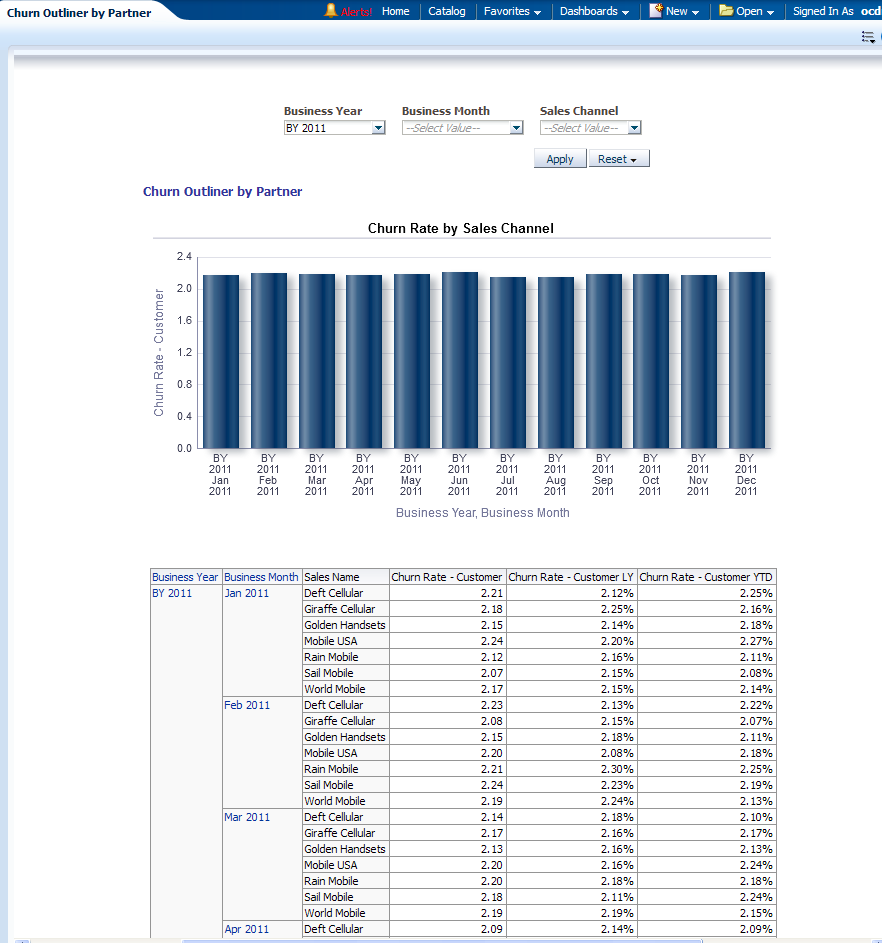
Task: Open the Catalog link
Action: 446,12
